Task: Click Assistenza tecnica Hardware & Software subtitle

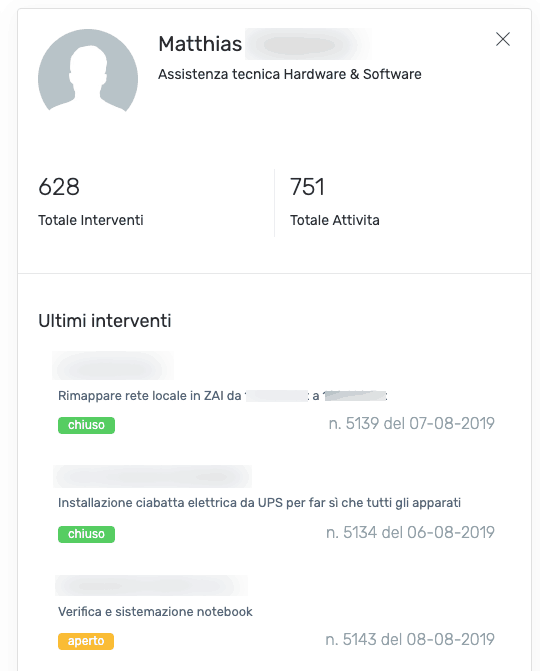Action: [290, 74]
